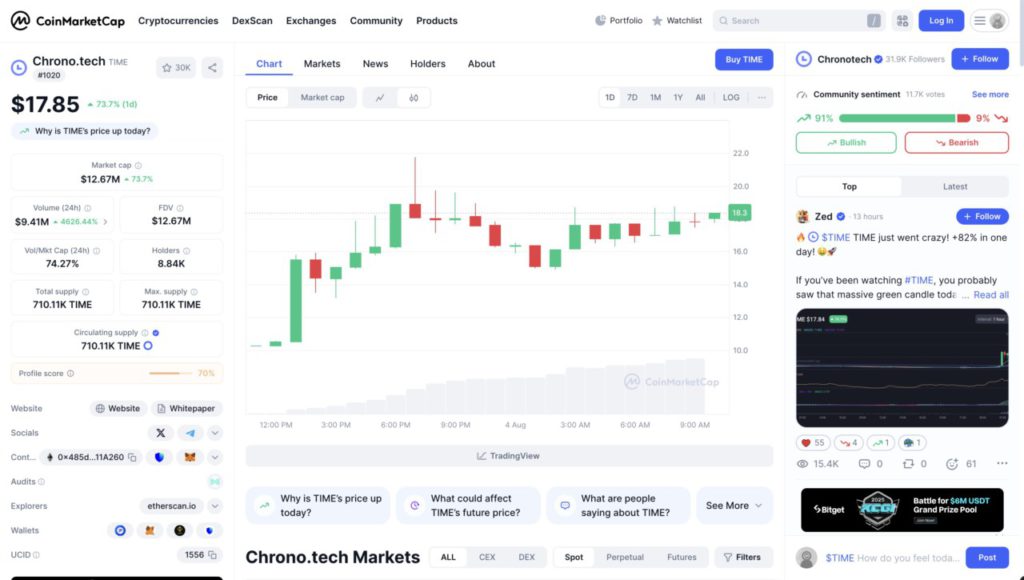
Task: Expand the Explorers dropdown chevron
Action: pyautogui.click(x=215, y=506)
